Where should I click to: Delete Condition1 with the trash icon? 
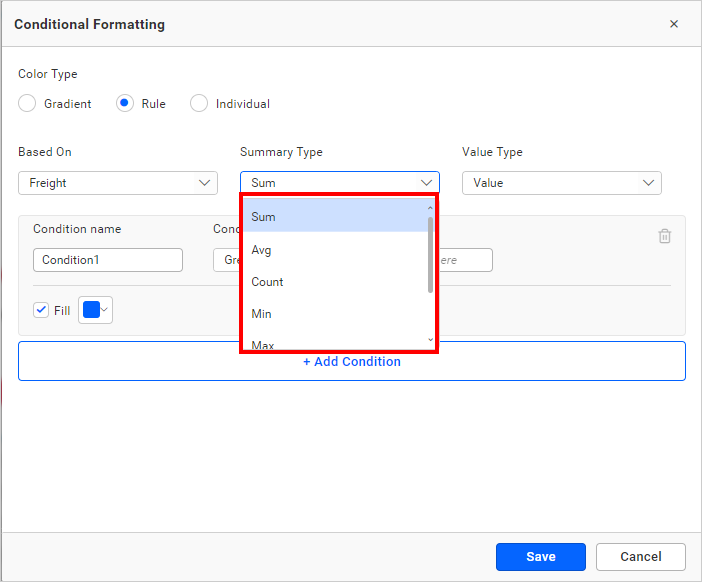(x=664, y=237)
